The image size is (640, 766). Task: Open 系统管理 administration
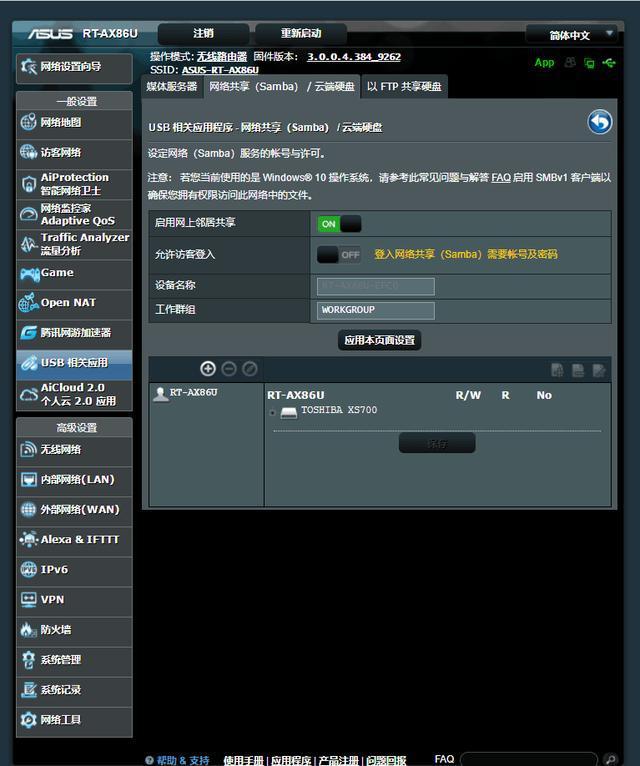74,660
